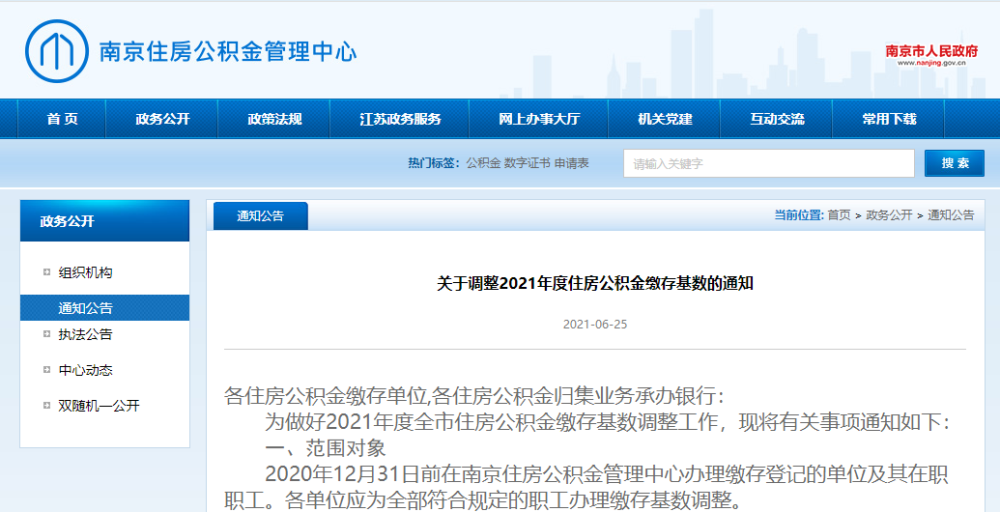
Task: Click the 公积金 hot tag
Action: coord(483,163)
